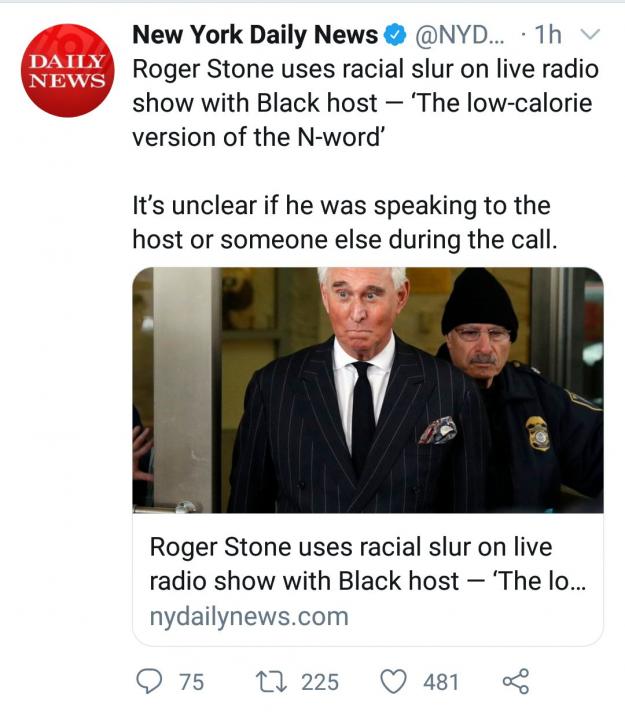Expand the tweet options chevron
Image resolution: width=625 pixels, height=720 pixels.
pyautogui.click(x=589, y=36)
